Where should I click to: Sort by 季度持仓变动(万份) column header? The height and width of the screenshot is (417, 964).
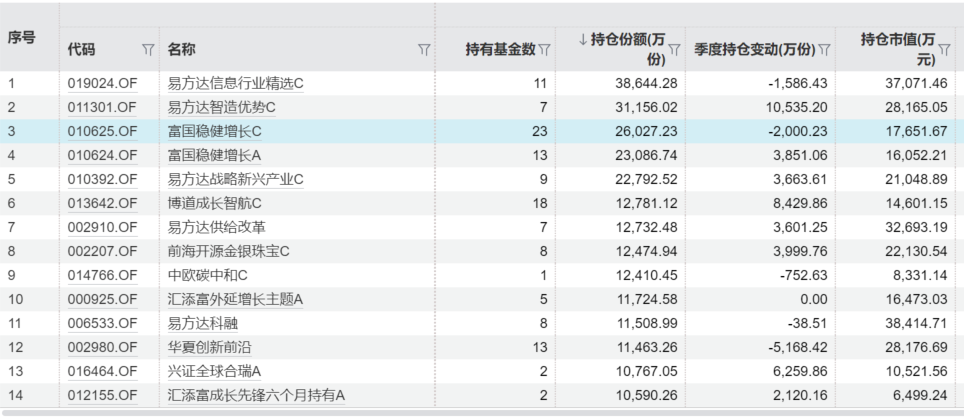click(x=754, y=49)
